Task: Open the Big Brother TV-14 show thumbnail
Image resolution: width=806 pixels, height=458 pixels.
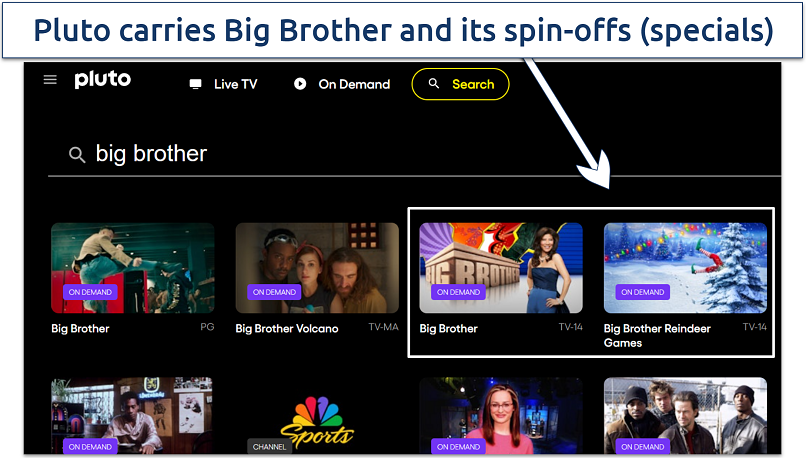Action: click(x=501, y=268)
